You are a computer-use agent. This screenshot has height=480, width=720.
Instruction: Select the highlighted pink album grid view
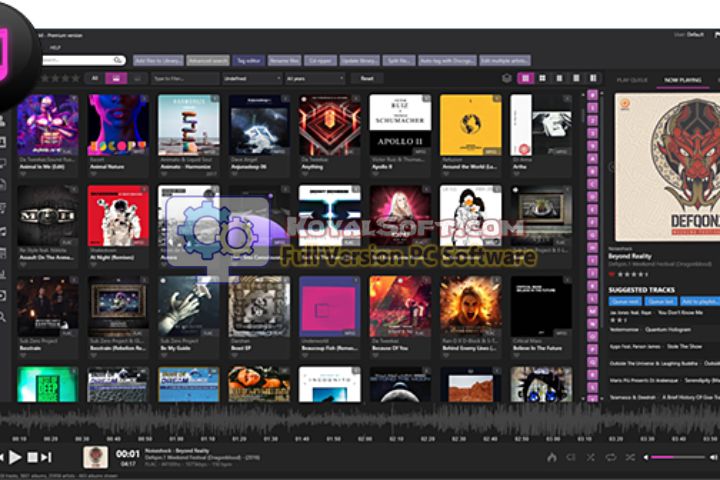point(525,79)
